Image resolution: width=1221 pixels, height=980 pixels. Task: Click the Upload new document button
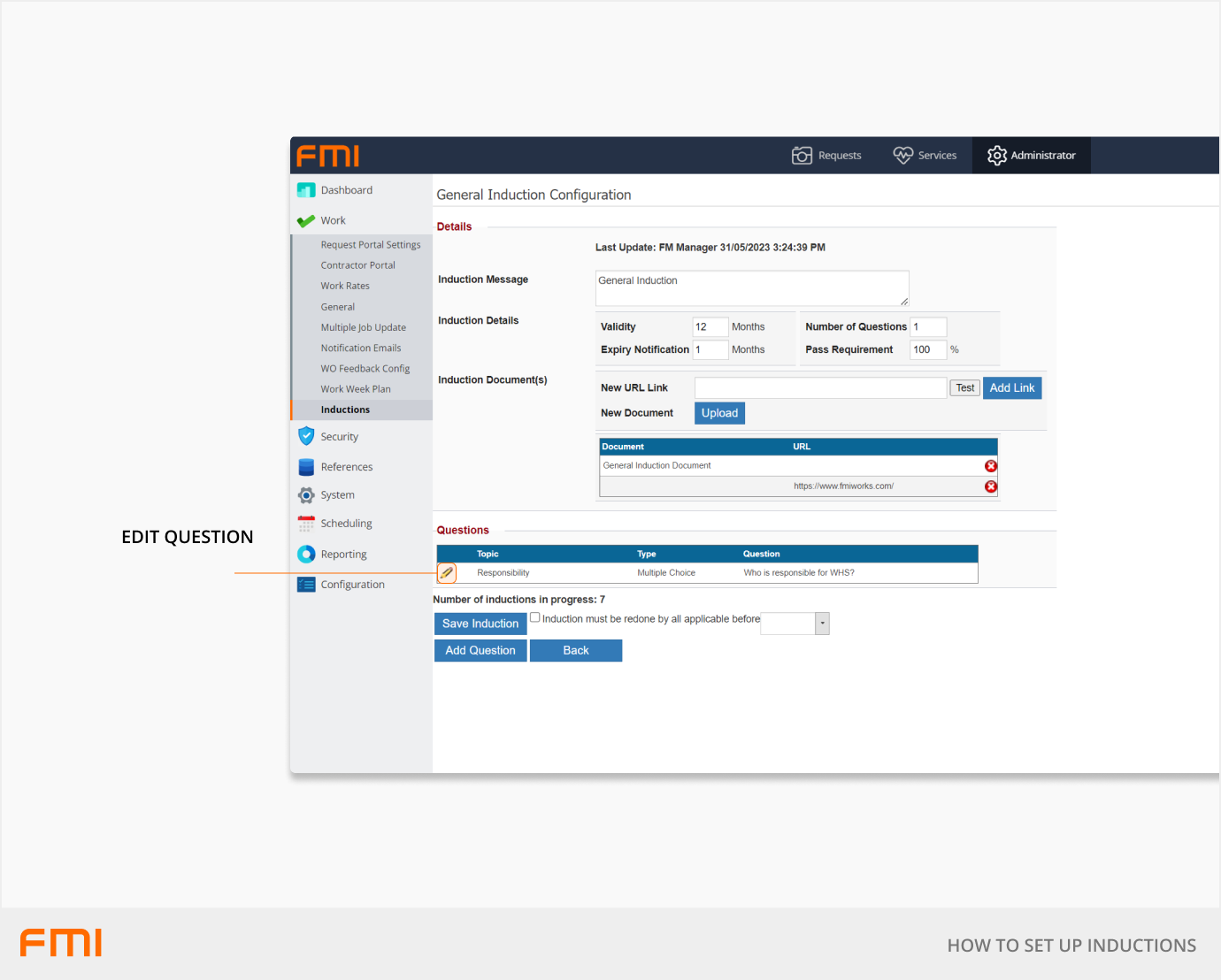719,413
